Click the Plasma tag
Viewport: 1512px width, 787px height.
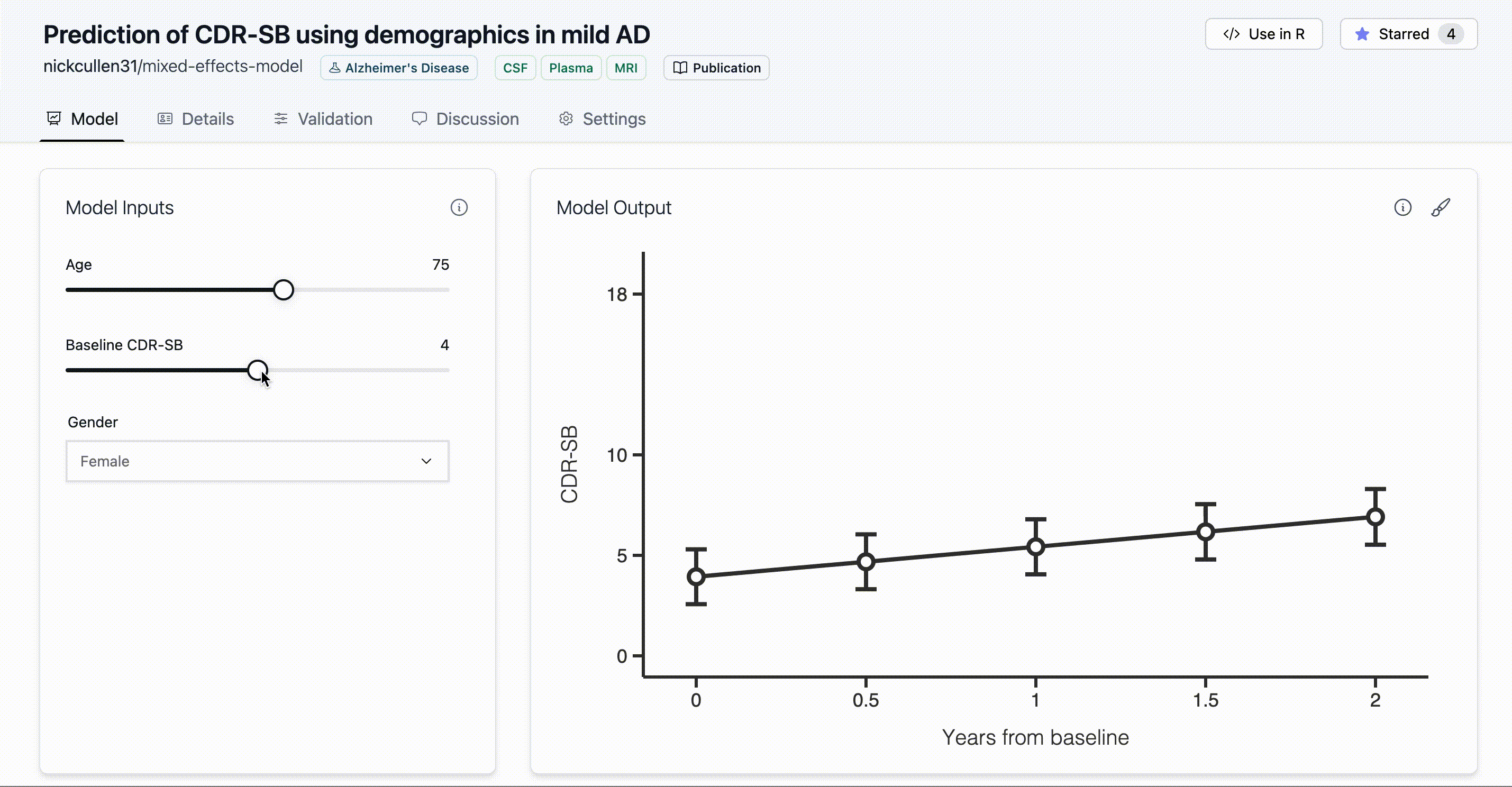(x=571, y=68)
